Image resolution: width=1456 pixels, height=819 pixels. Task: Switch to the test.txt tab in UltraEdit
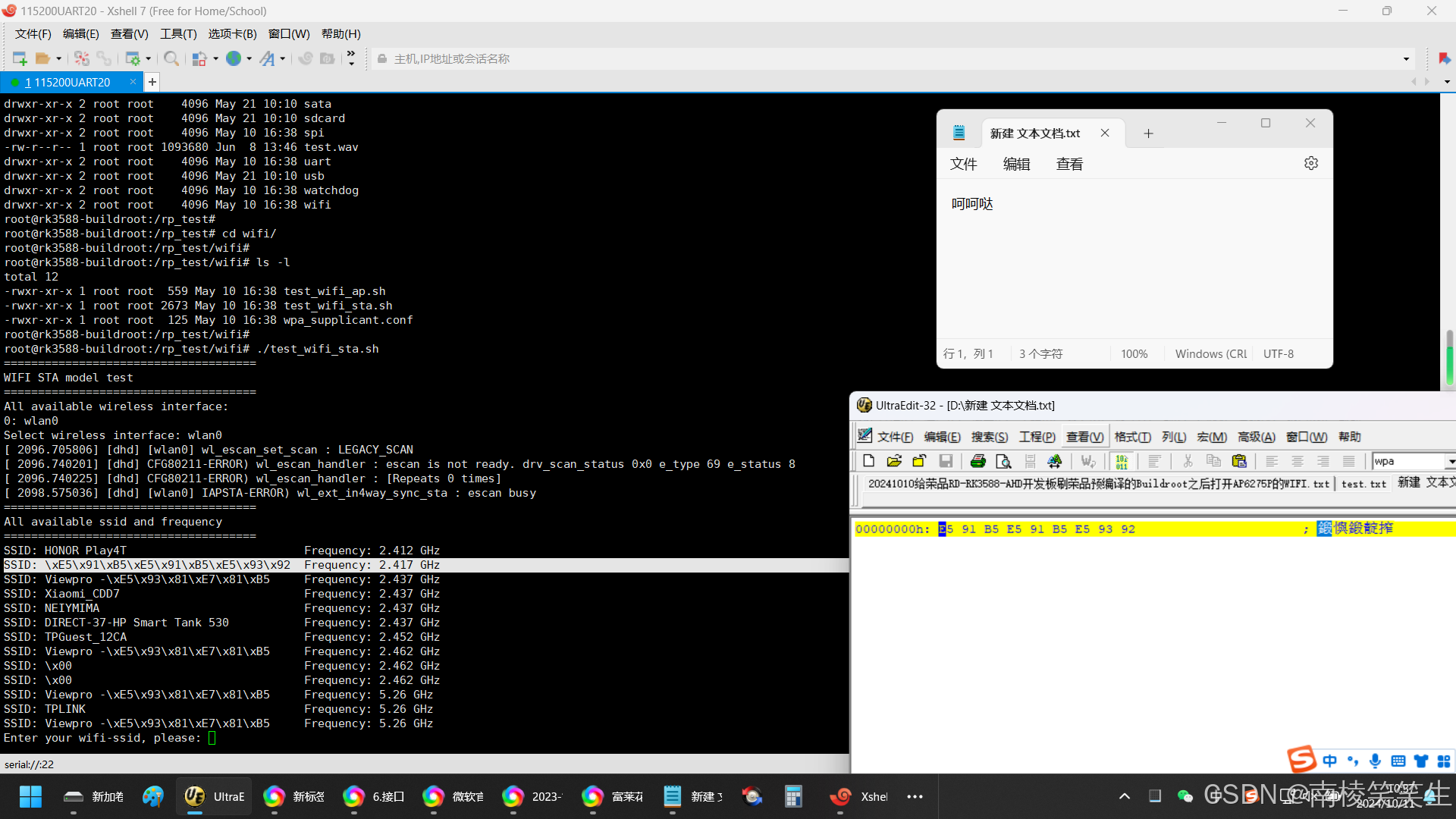pyautogui.click(x=1363, y=484)
